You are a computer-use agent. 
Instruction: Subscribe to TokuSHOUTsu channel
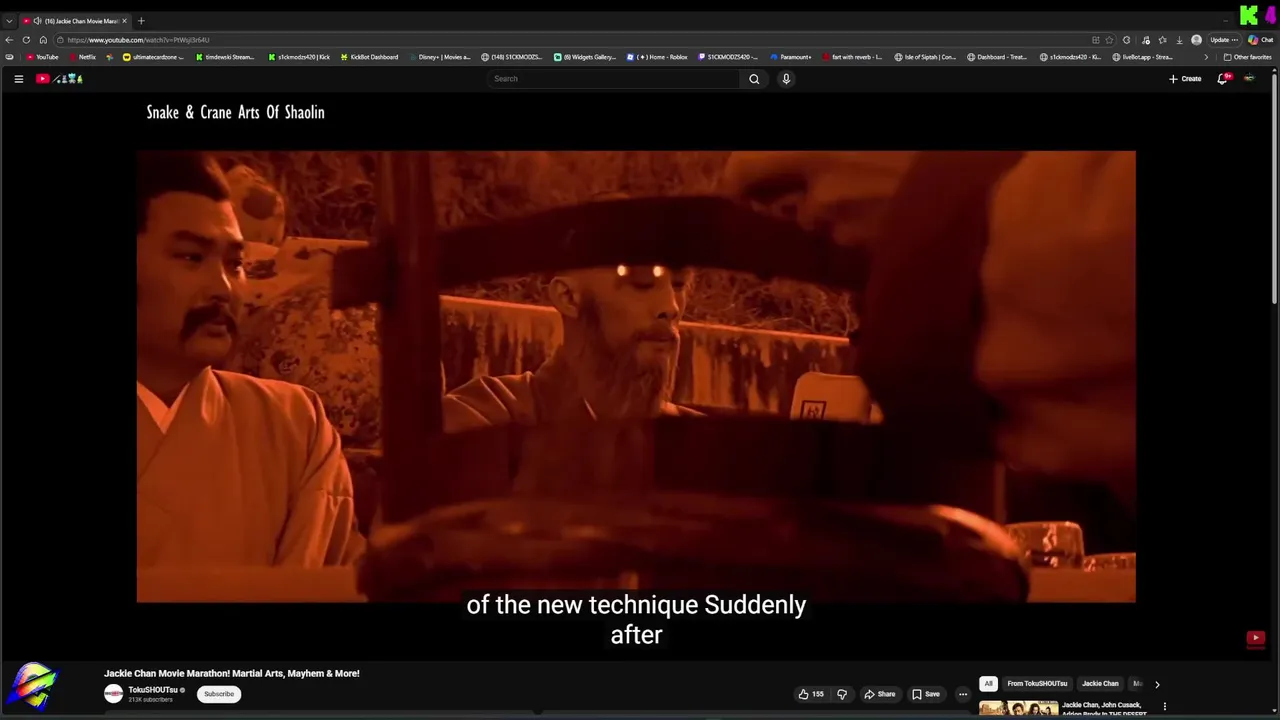click(x=219, y=694)
